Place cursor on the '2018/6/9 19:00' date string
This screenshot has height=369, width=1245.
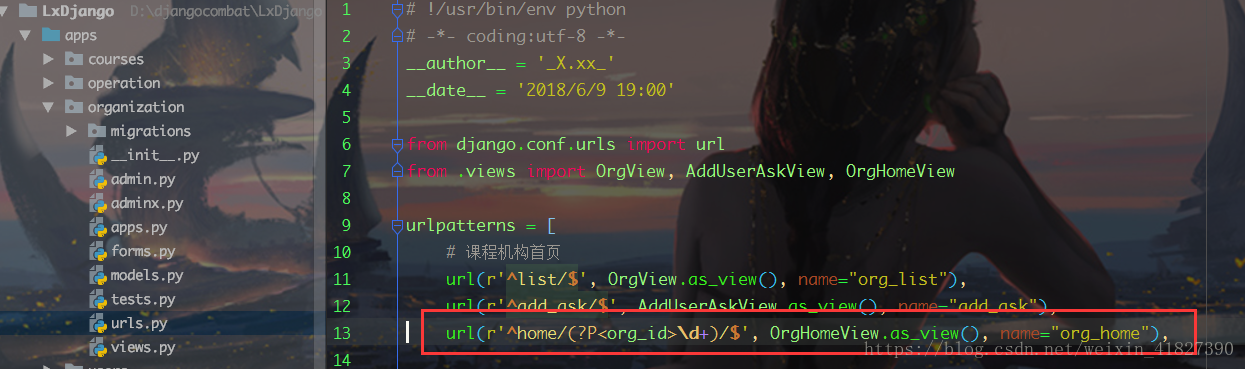596,90
